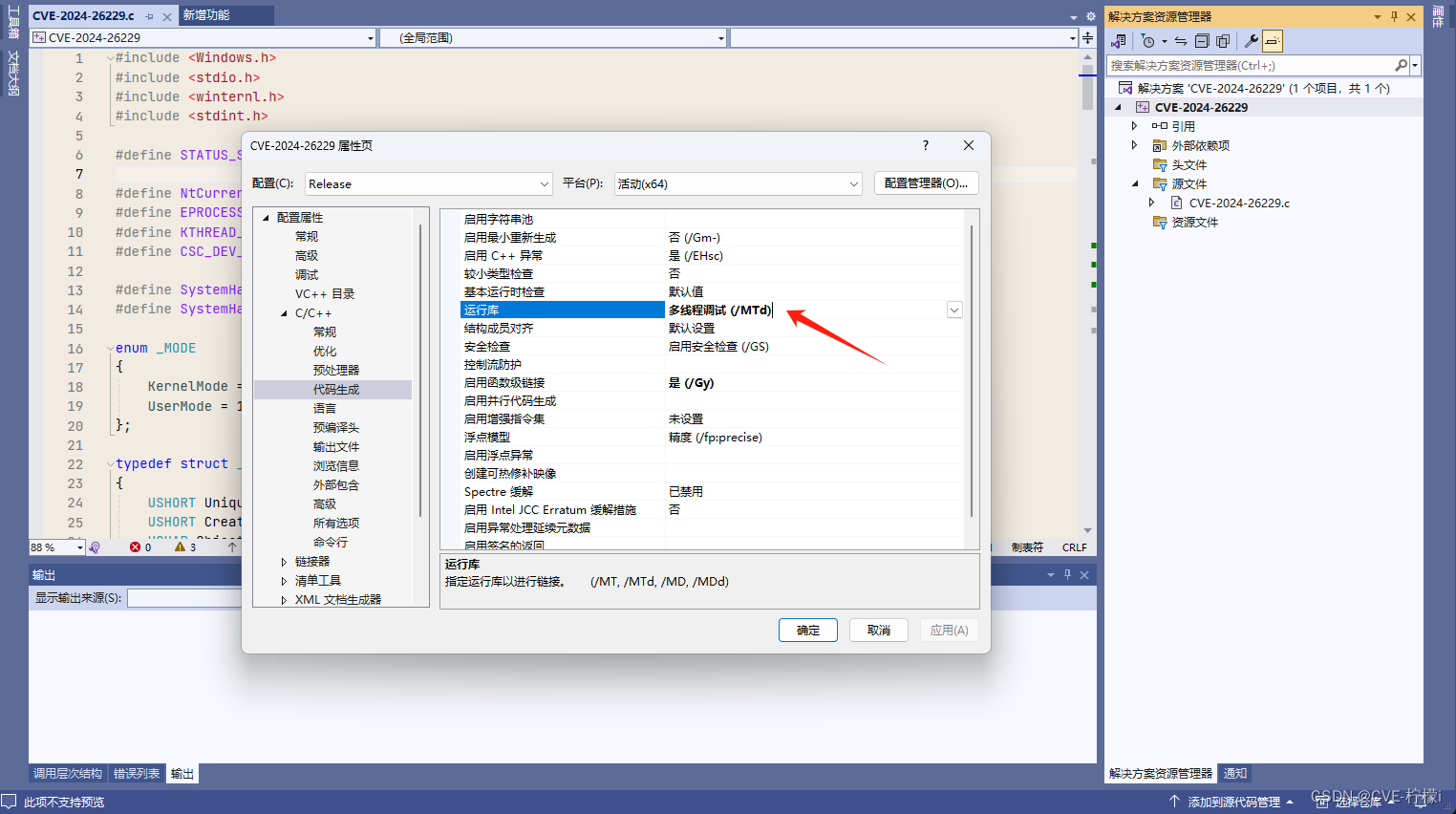The height and width of the screenshot is (814, 1456).
Task: Select 安全检查 property row
Action: point(712,346)
